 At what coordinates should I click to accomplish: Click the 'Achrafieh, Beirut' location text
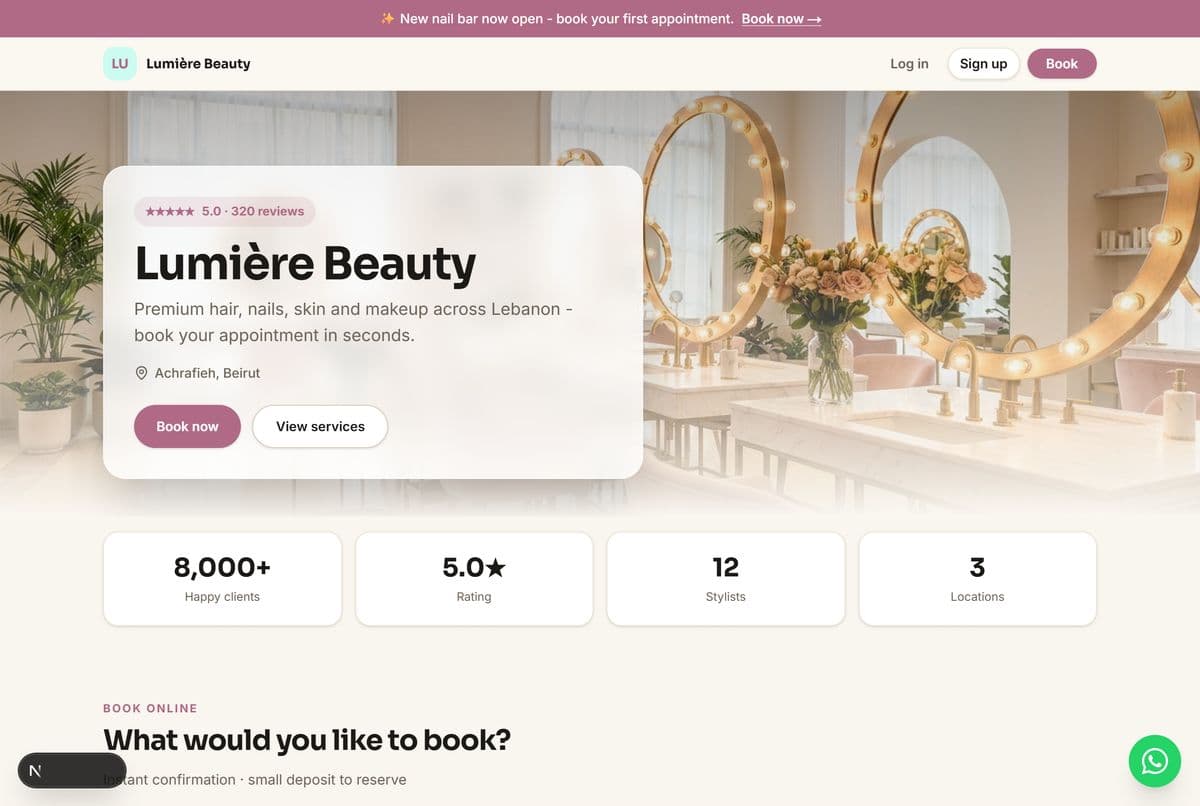click(207, 373)
